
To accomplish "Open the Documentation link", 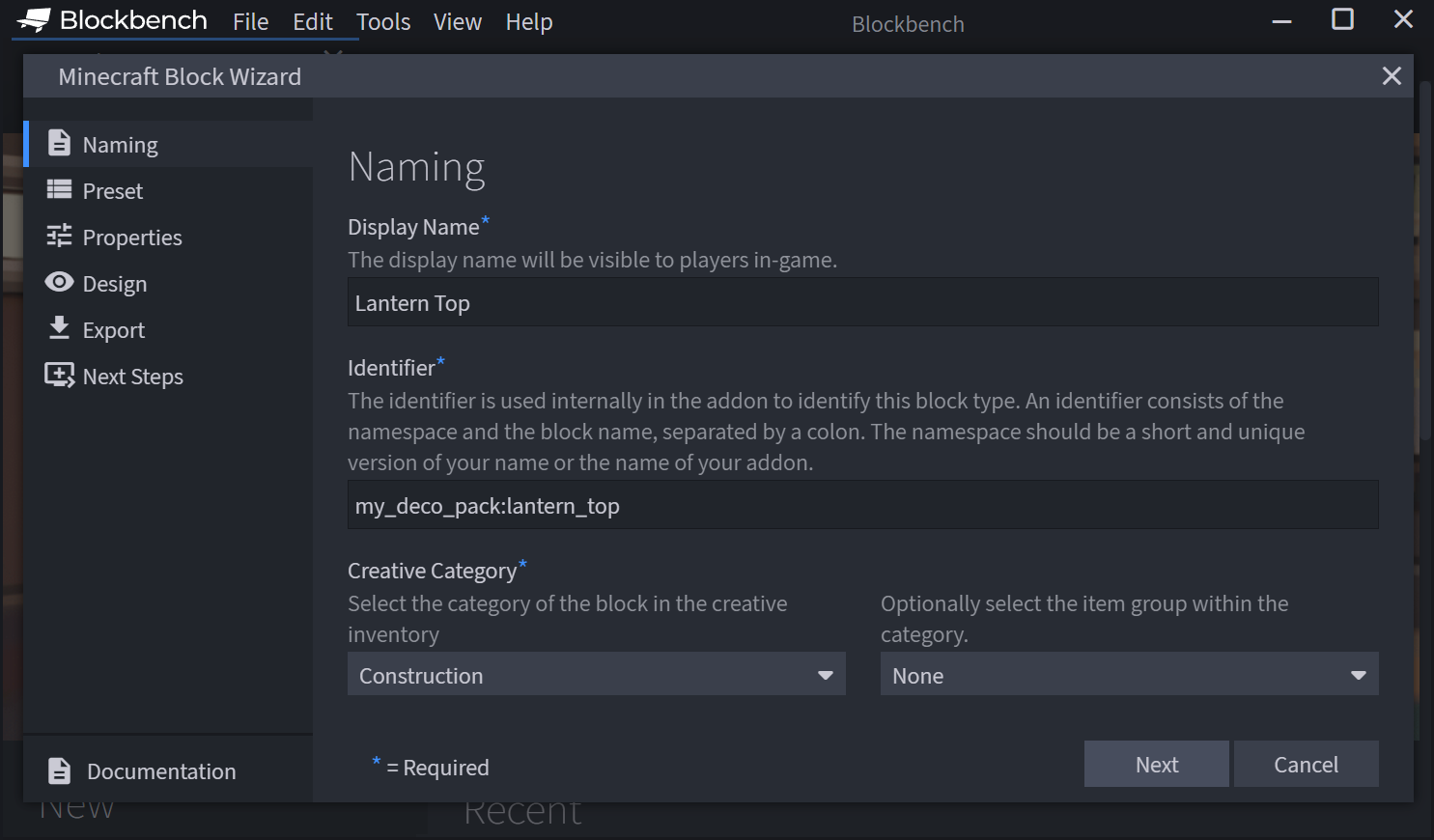I will pos(168,770).
